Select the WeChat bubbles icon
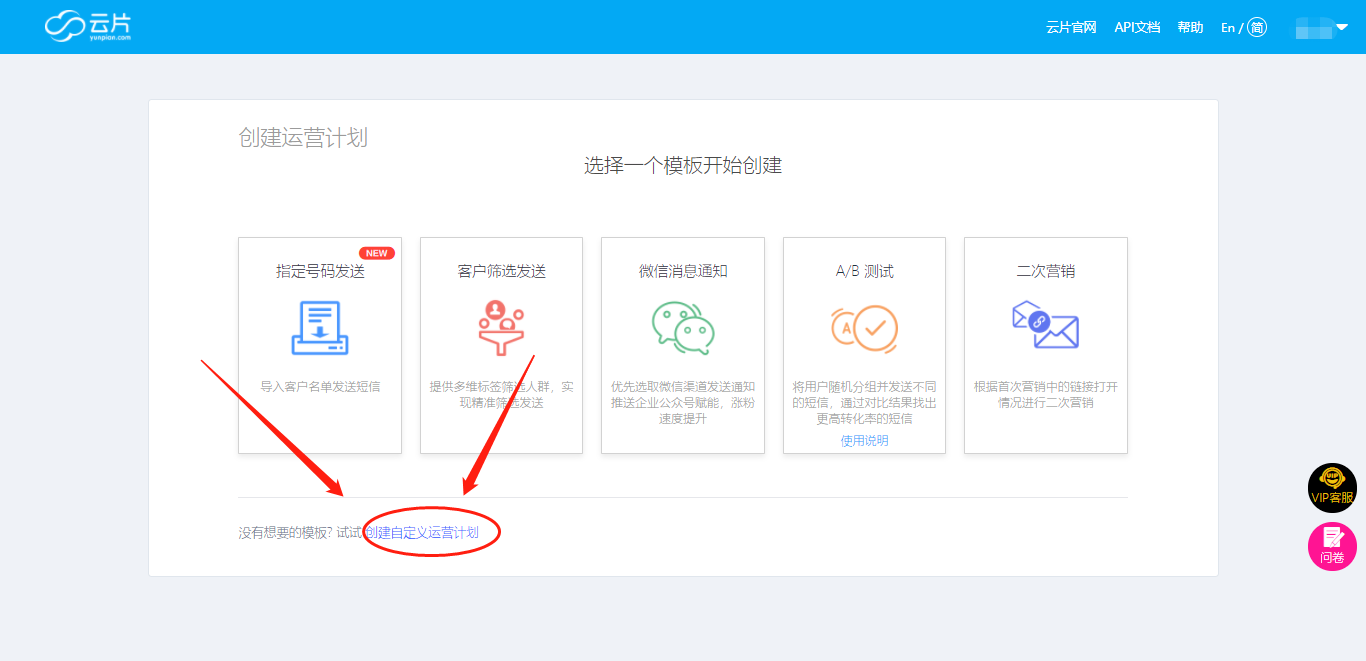This screenshot has width=1366, height=661. pyautogui.click(x=683, y=327)
